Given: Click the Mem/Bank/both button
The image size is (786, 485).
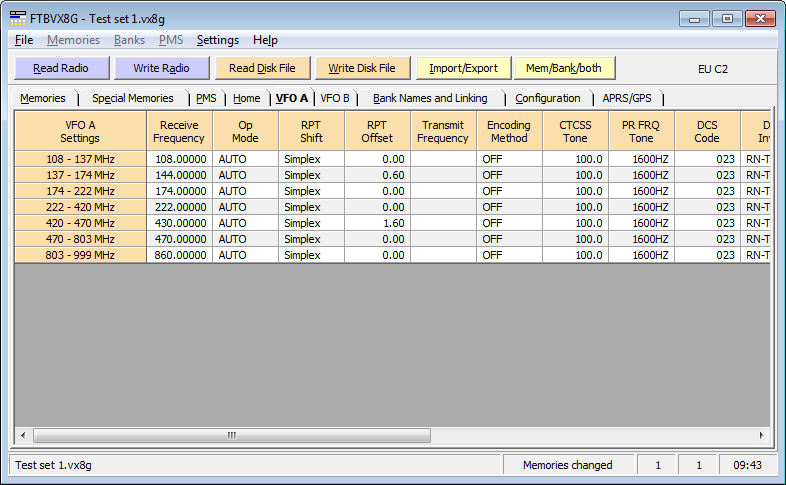Looking at the screenshot, I should pos(564,68).
